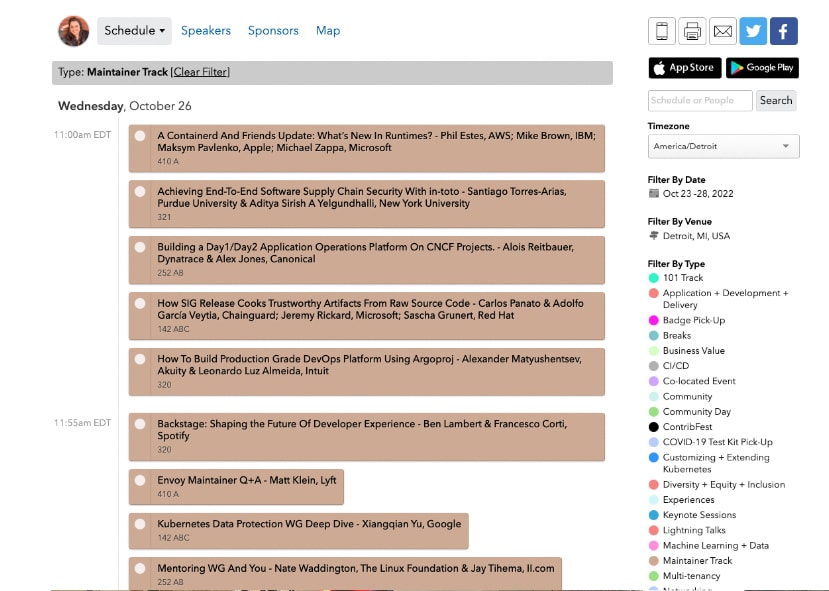The width and height of the screenshot is (829, 591).
Task: Click signpost icon beside Detroit, MI, USA
Action: [654, 236]
